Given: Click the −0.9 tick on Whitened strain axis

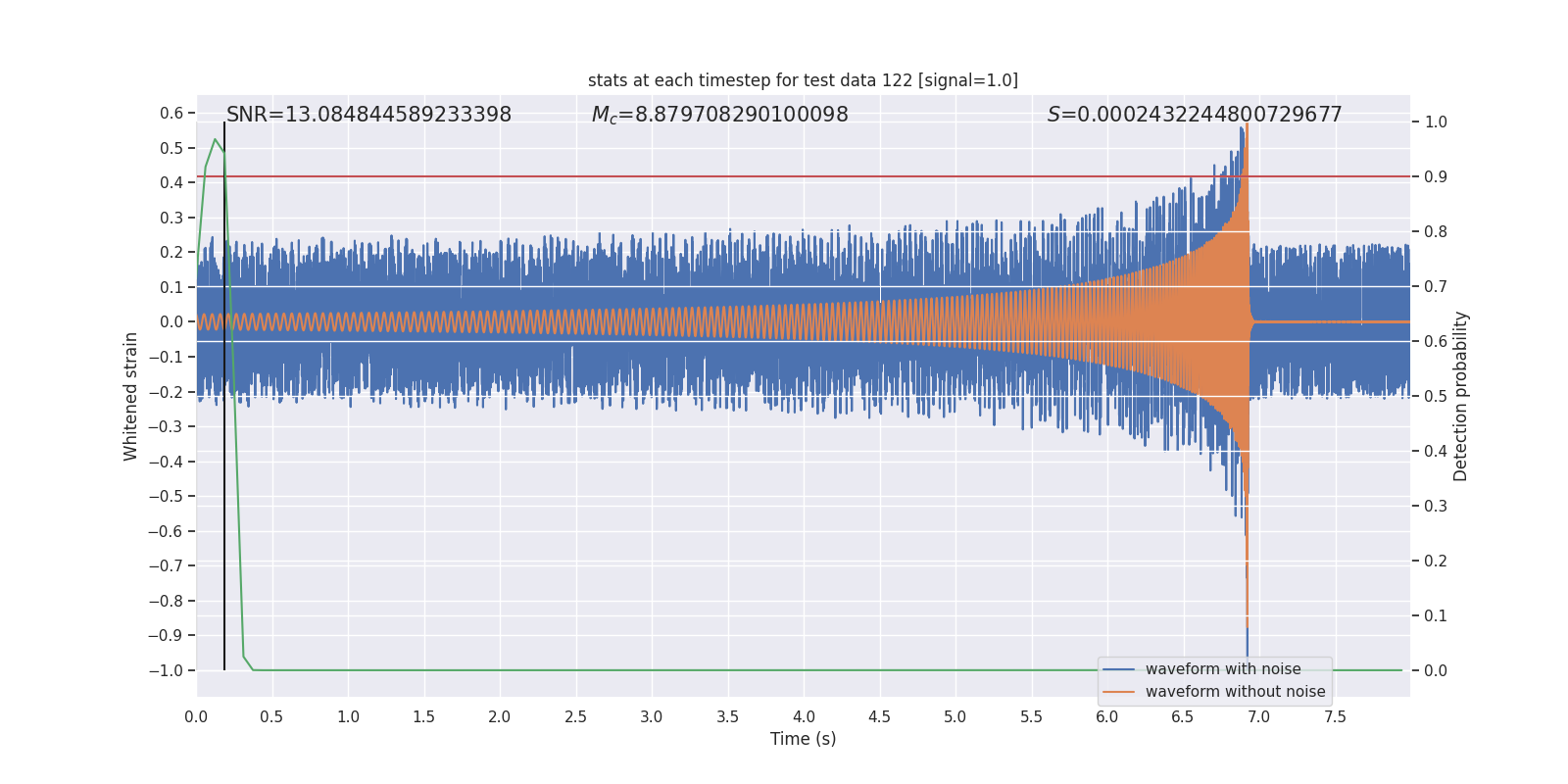Looking at the screenshot, I should [x=166, y=635].
